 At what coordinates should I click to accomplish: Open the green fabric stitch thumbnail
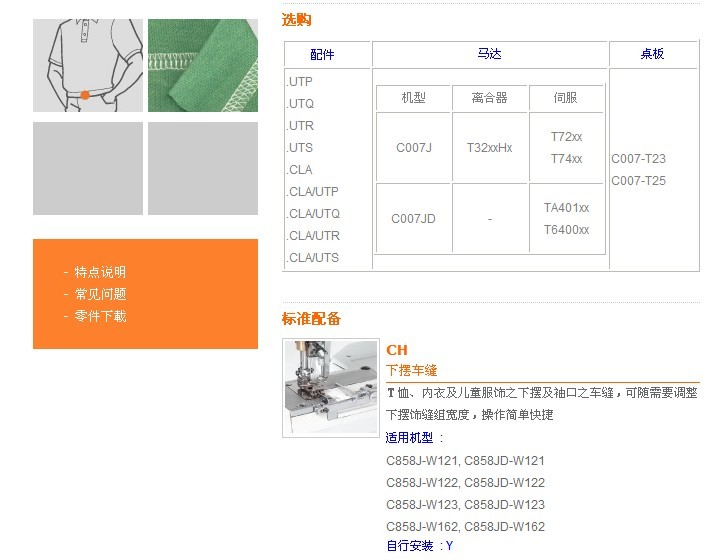pyautogui.click(x=203, y=65)
